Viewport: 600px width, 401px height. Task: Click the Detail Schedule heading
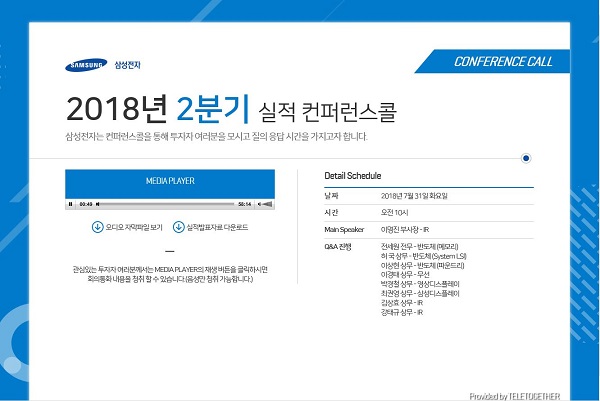coord(353,176)
